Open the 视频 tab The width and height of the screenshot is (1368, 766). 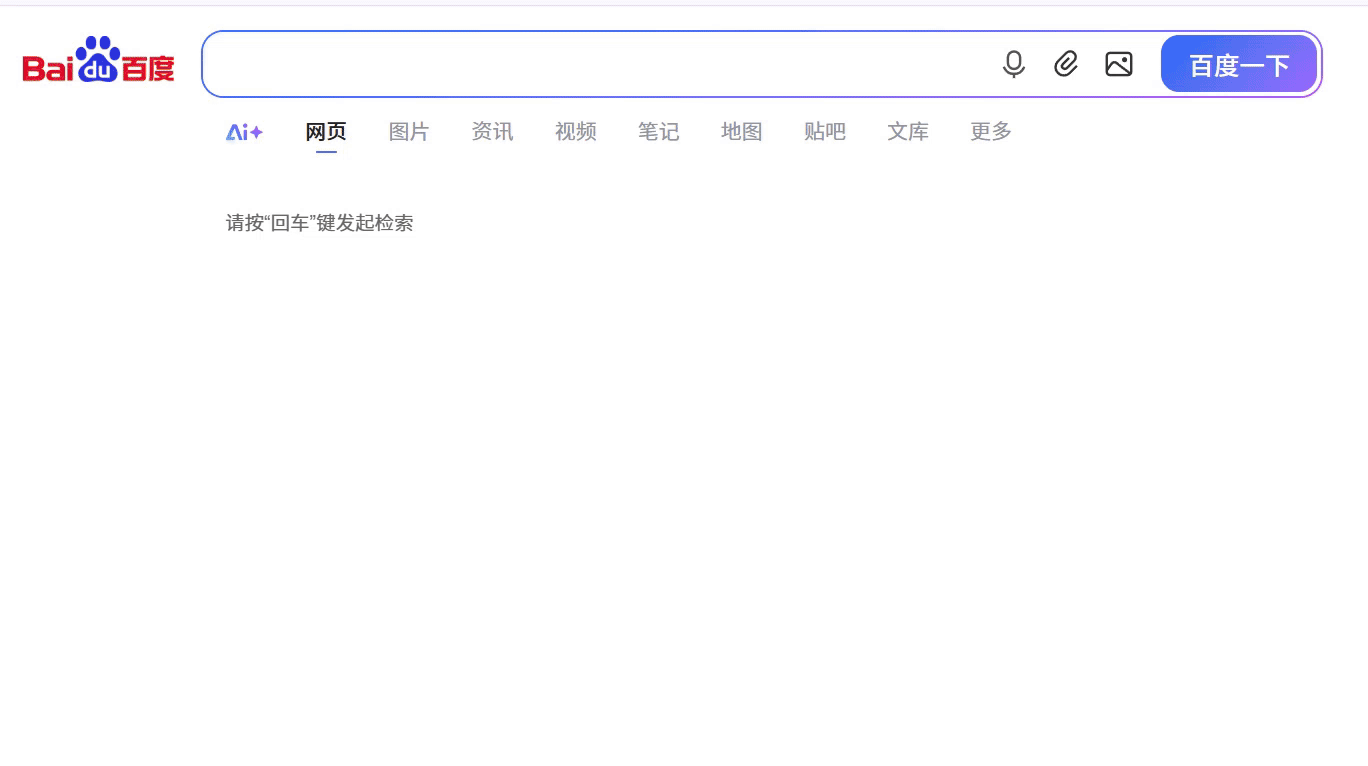click(575, 132)
